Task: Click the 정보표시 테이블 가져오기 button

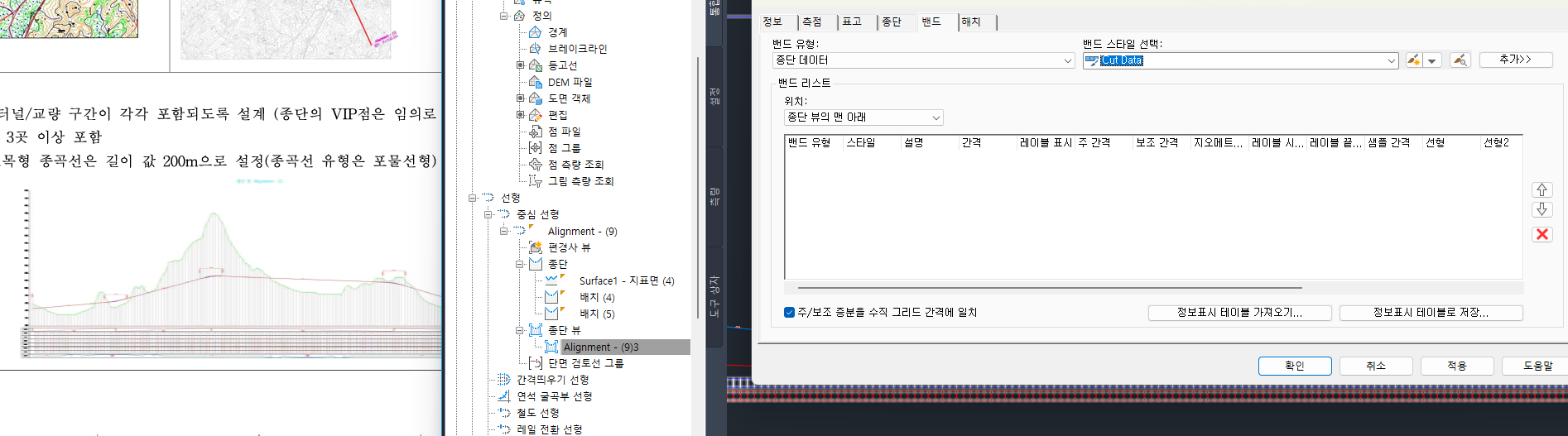Action: click(x=1239, y=313)
